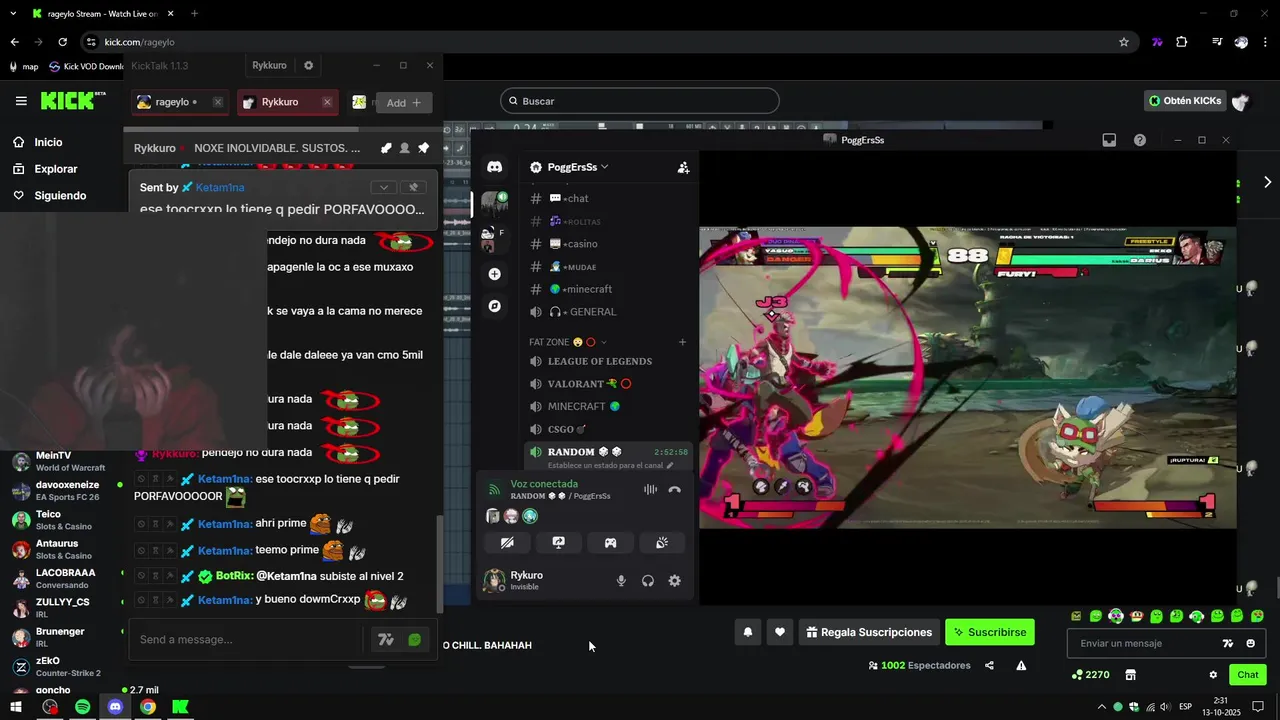This screenshot has height=720, width=1280.
Task: Invite people to PoggErsSs server
Action: 683,168
